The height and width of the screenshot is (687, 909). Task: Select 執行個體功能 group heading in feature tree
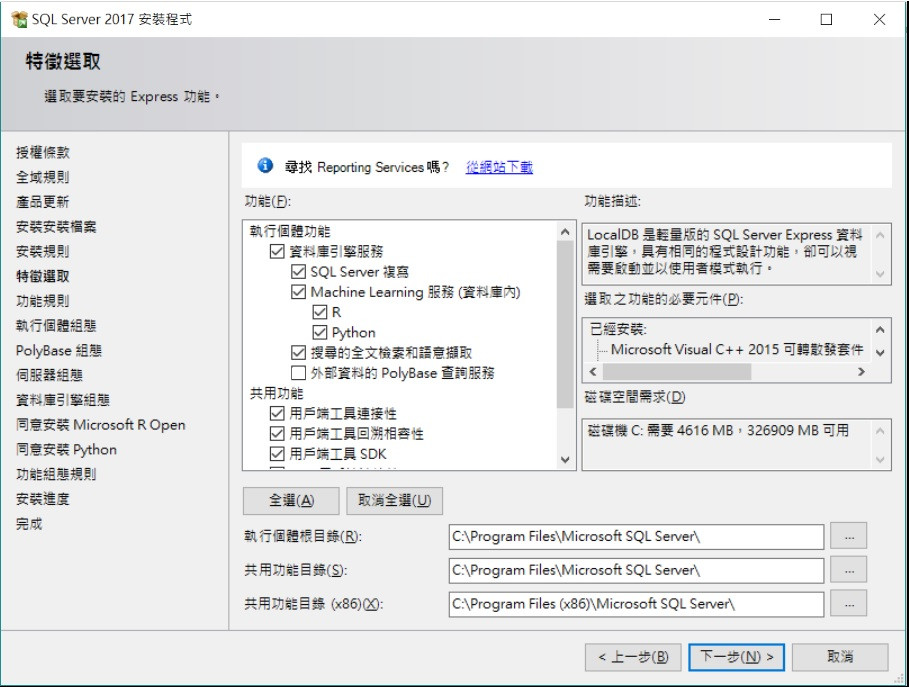290,231
